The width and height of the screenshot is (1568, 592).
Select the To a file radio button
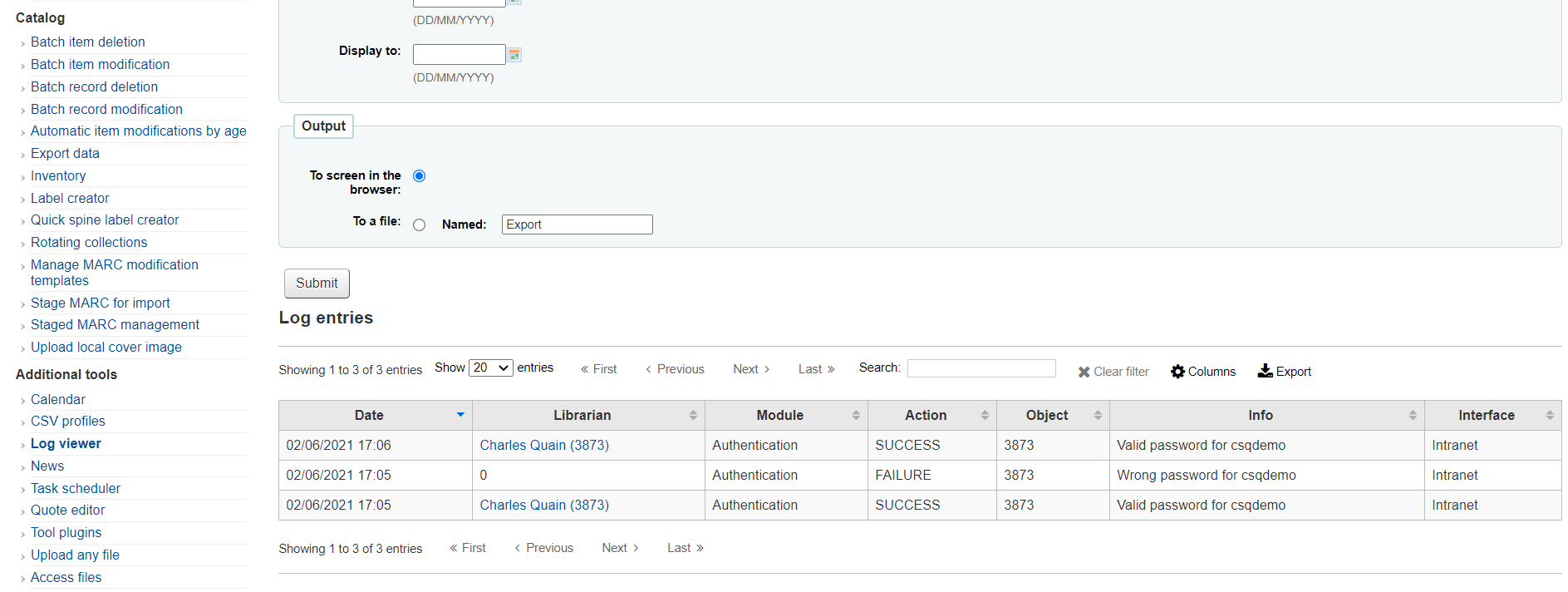coord(420,225)
